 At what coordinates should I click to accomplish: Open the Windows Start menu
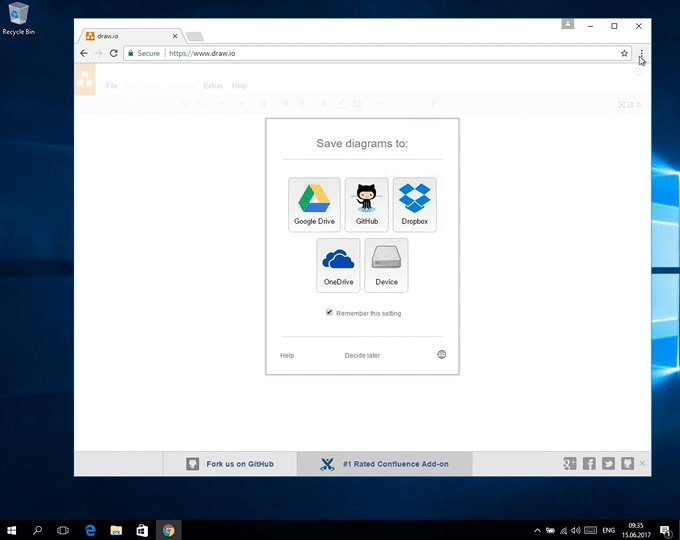coord(12,530)
